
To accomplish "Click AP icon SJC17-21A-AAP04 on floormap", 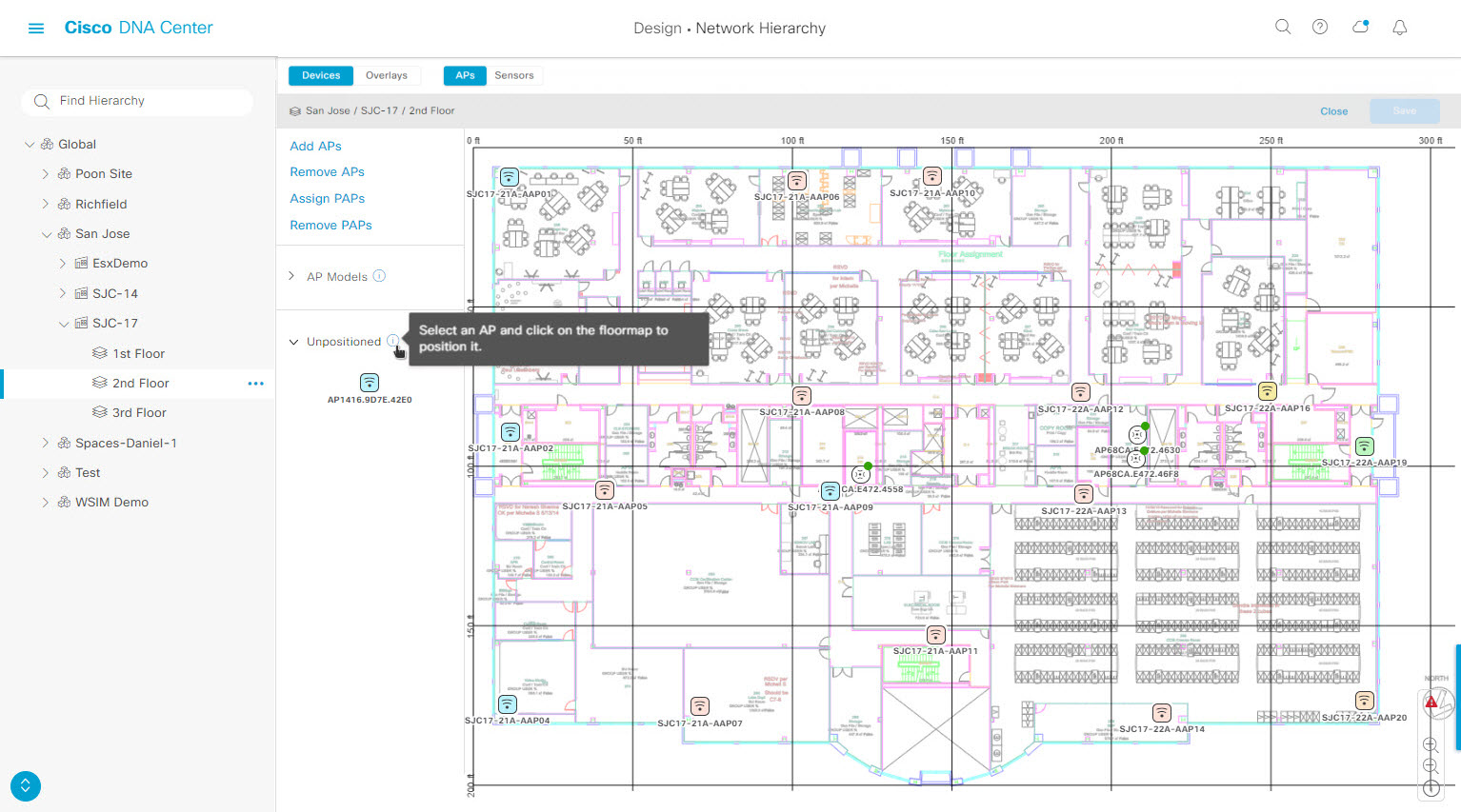I will (x=508, y=704).
